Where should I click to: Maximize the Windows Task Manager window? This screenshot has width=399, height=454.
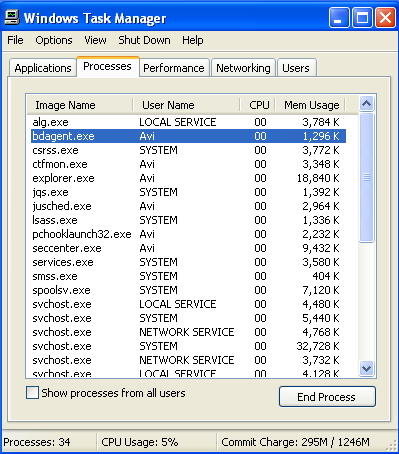tap(362, 18)
